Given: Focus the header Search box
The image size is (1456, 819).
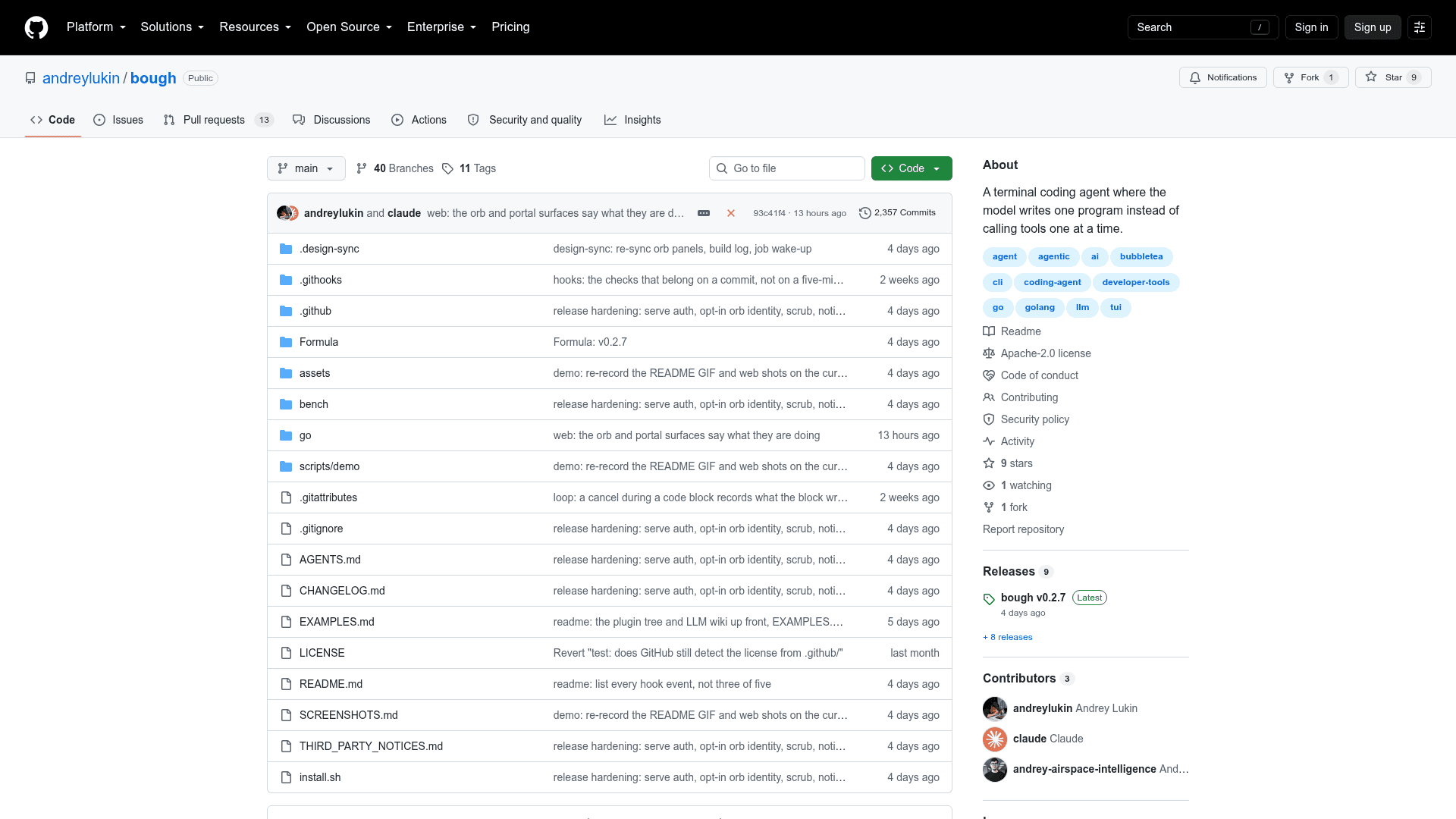Looking at the screenshot, I should coord(1203,27).
